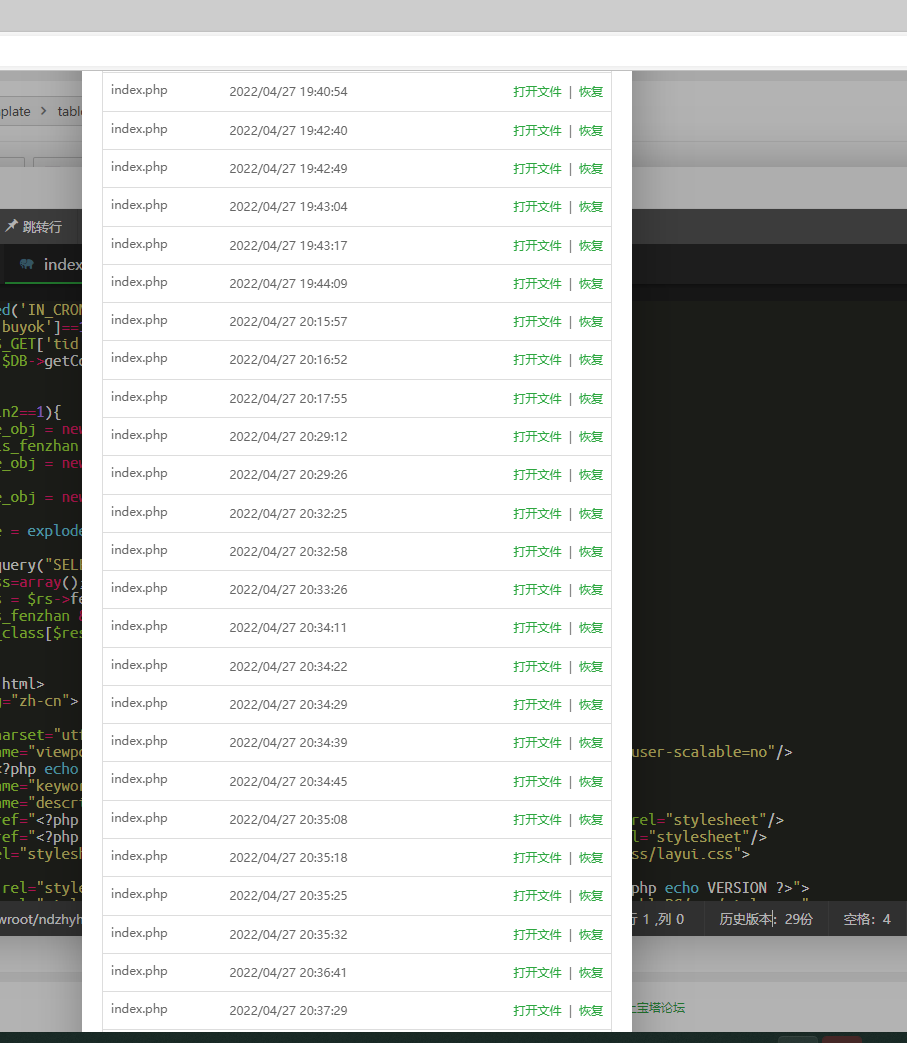Open file for version 19:43:17
The image size is (907, 1043).
click(537, 245)
